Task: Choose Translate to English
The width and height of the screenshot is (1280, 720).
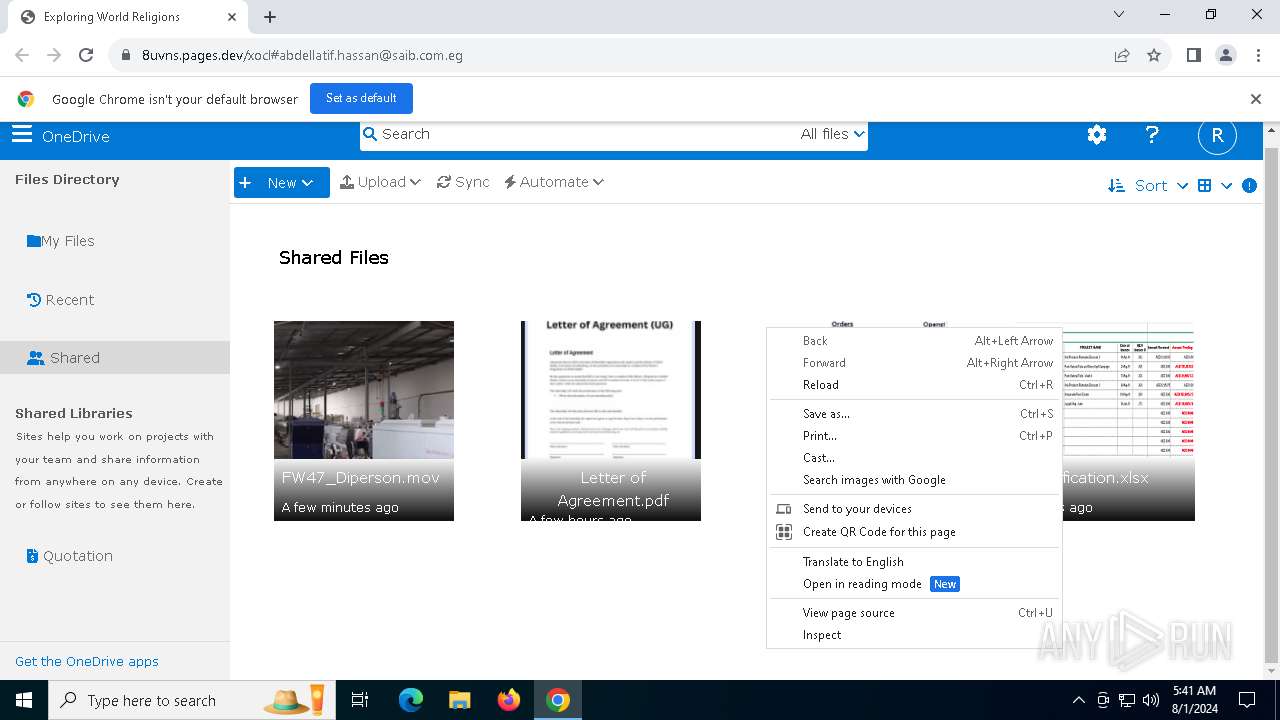Action: pyautogui.click(x=913, y=562)
